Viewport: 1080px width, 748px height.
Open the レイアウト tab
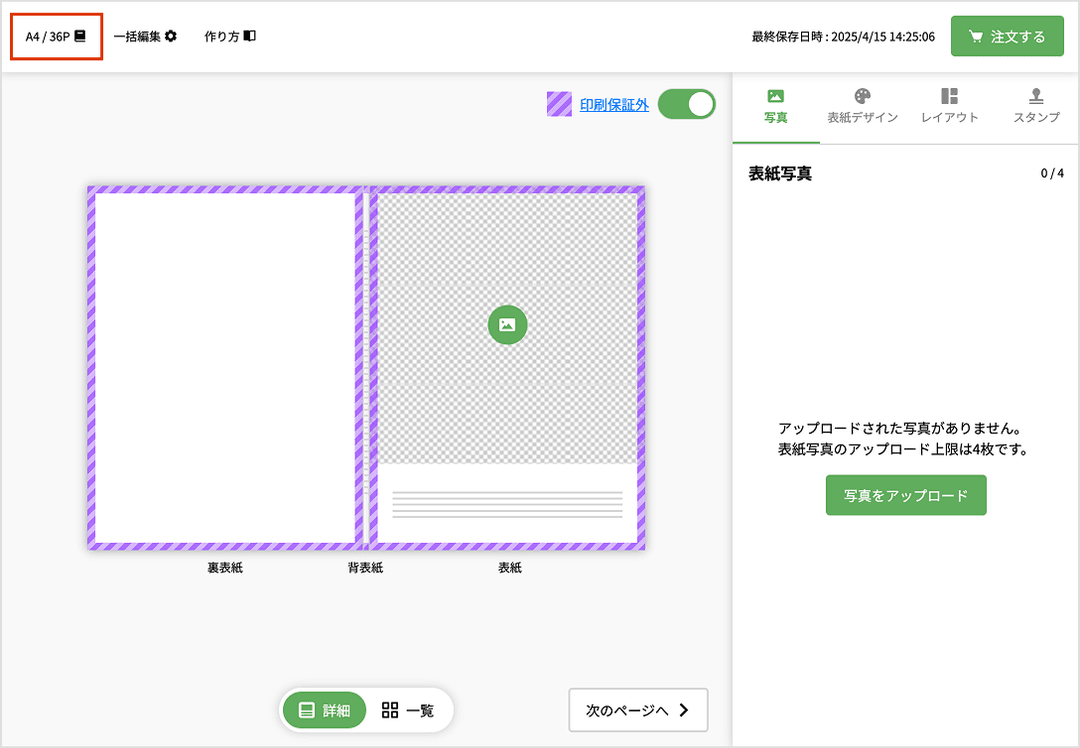949,106
